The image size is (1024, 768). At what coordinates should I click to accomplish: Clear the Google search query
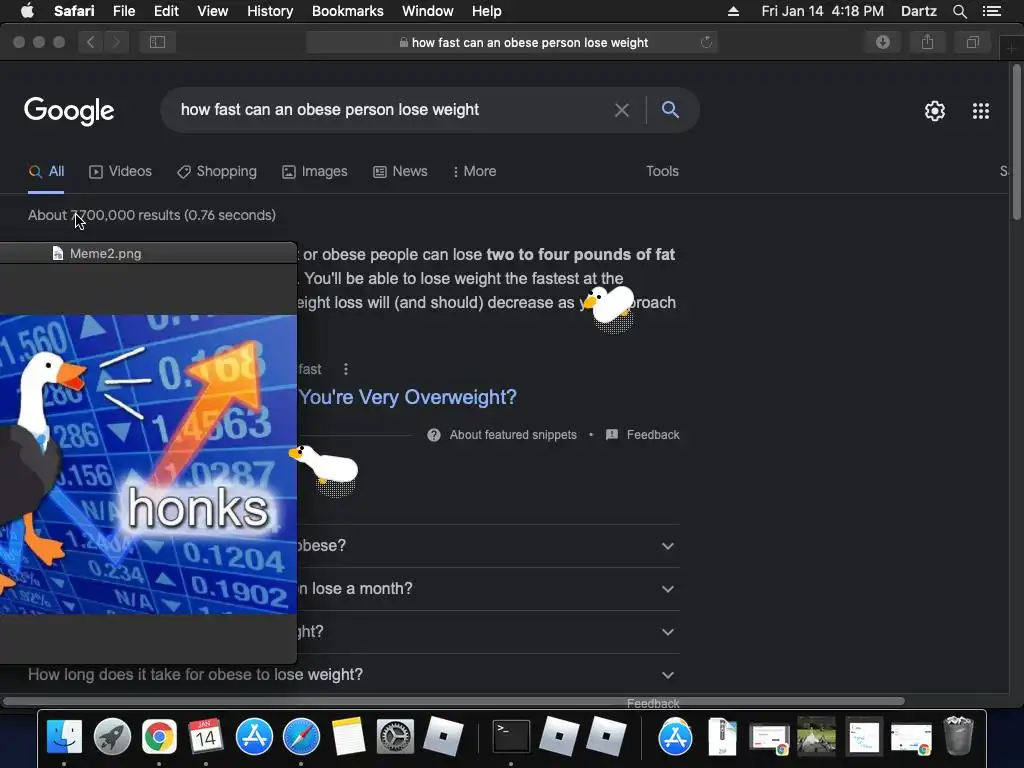pyautogui.click(x=621, y=110)
